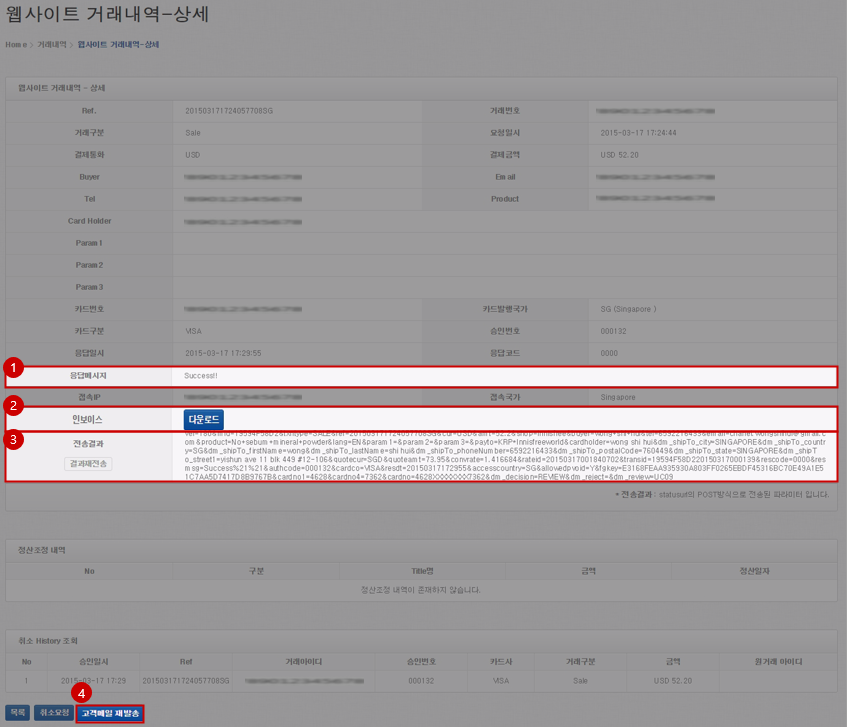Select history row Ref 20150317172405770SSG
Screen dimensions: 847x727
click(186, 681)
